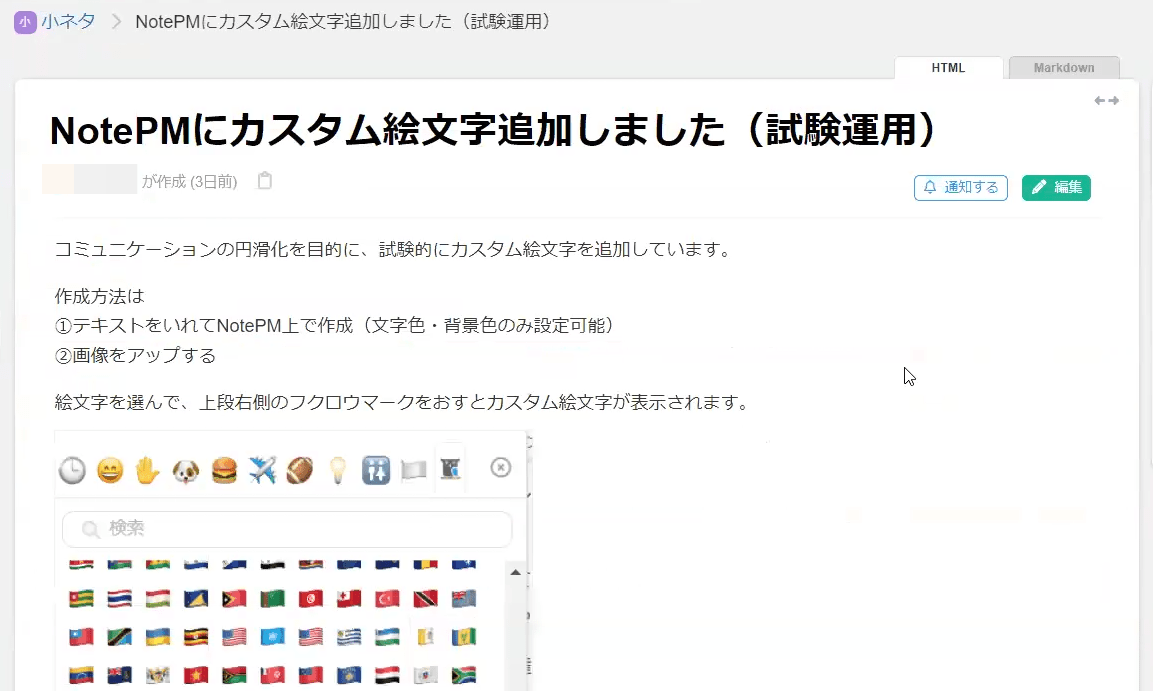This screenshot has height=691, width=1153.
Task: Select the owl custom emoji category
Action: pos(450,468)
